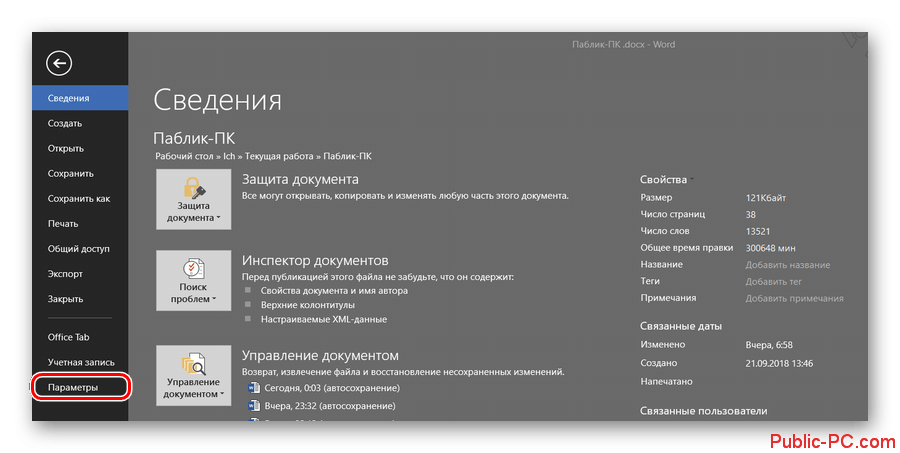Viewport: 900px width, 453px height.
Task: Click the word count value 13521
Action: coord(758,231)
